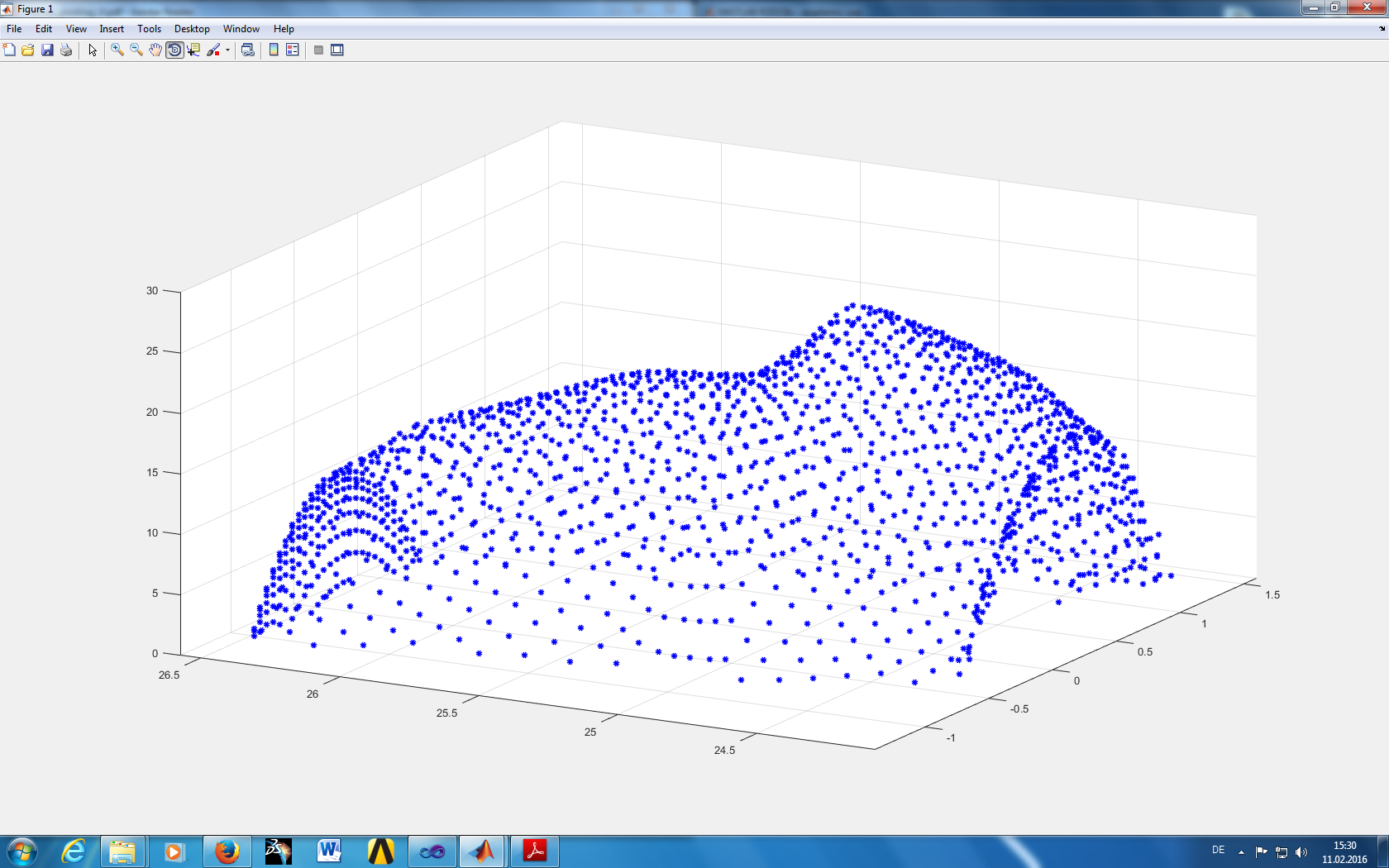Click the Show Plot Tools icon
The height and width of the screenshot is (868, 1389).
pyautogui.click(x=337, y=50)
